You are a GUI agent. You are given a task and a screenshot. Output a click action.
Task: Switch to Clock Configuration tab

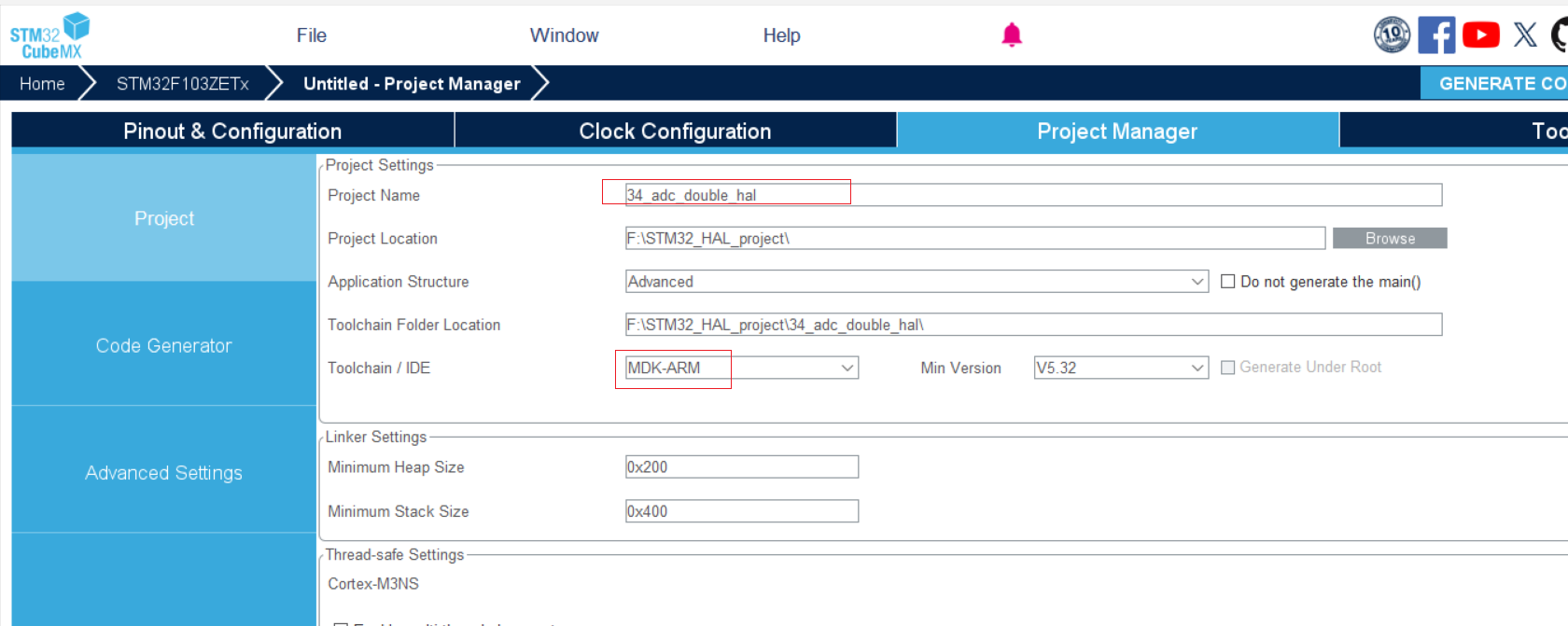point(675,132)
